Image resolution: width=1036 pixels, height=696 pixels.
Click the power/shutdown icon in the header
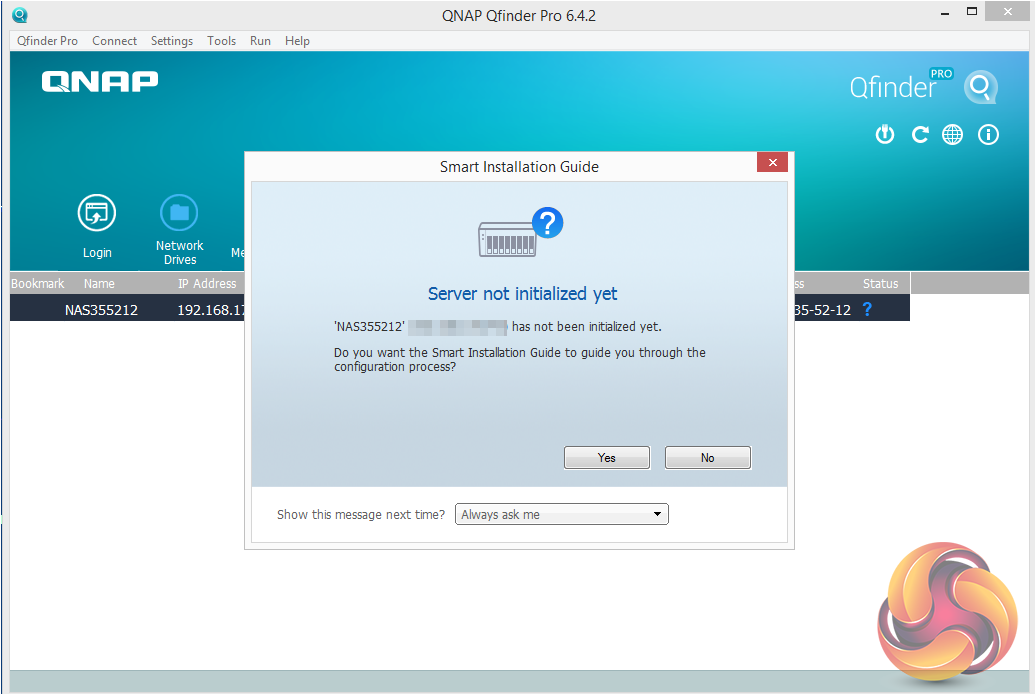coord(885,135)
